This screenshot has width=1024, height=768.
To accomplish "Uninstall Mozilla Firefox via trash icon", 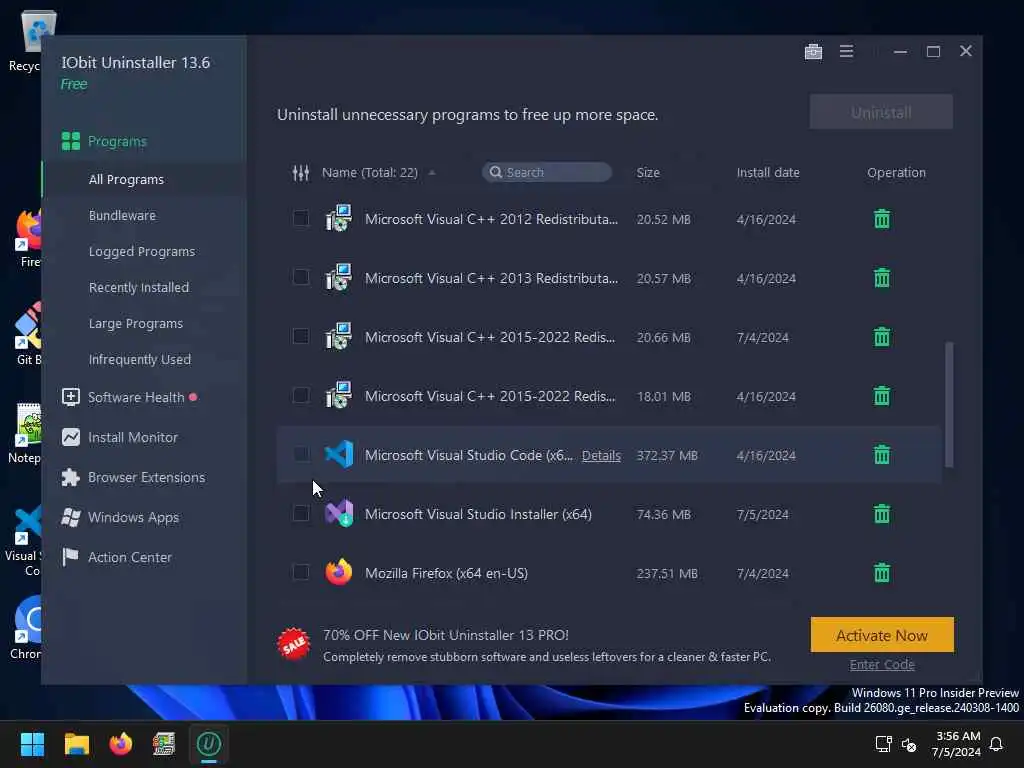I will click(x=882, y=573).
